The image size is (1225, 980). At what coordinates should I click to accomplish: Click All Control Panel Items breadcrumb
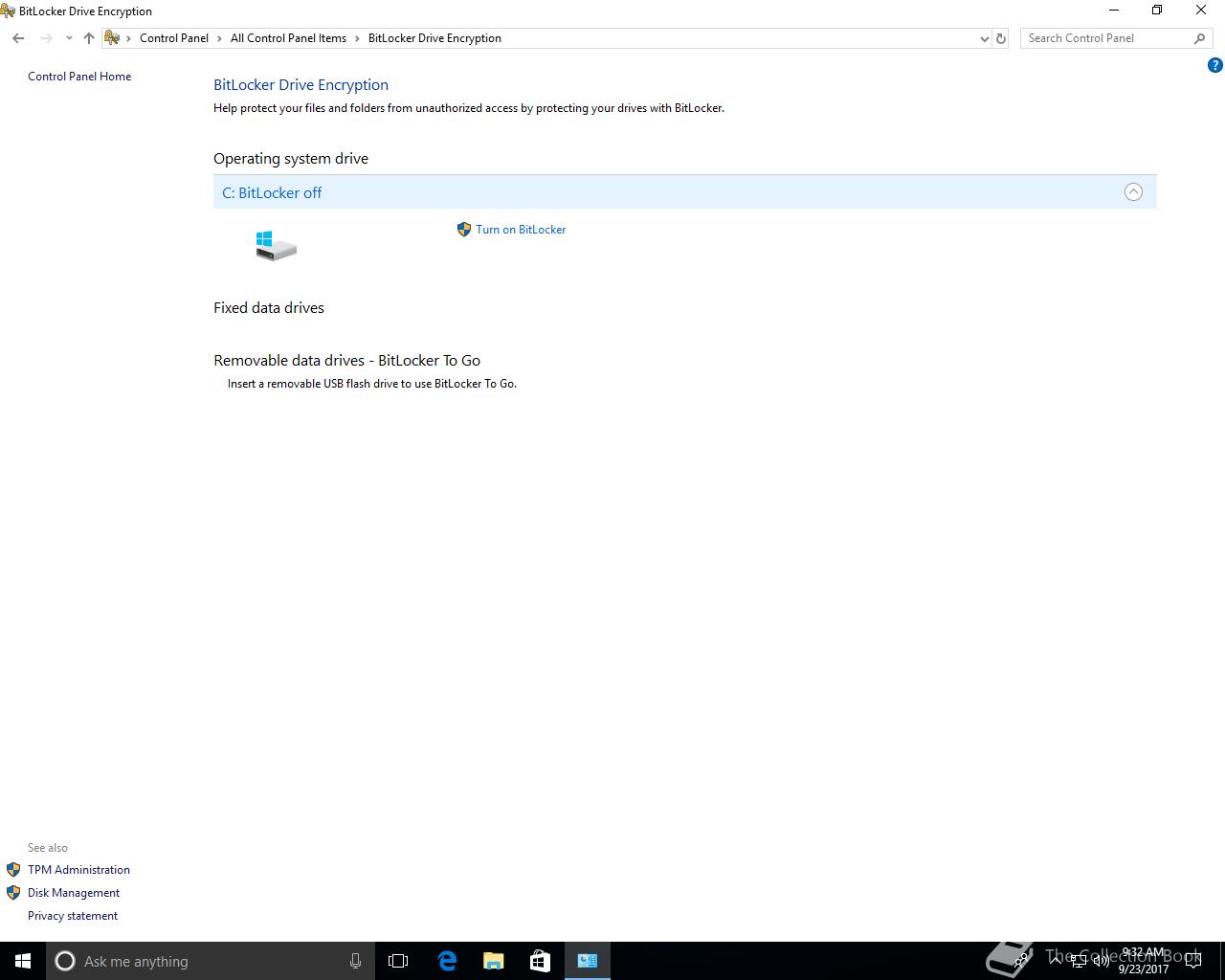click(x=288, y=38)
